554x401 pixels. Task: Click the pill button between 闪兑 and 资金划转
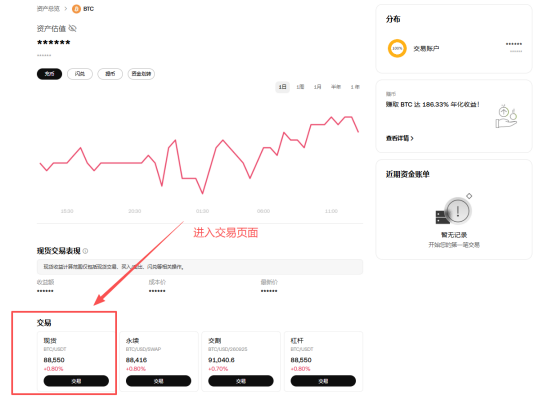click(x=110, y=74)
